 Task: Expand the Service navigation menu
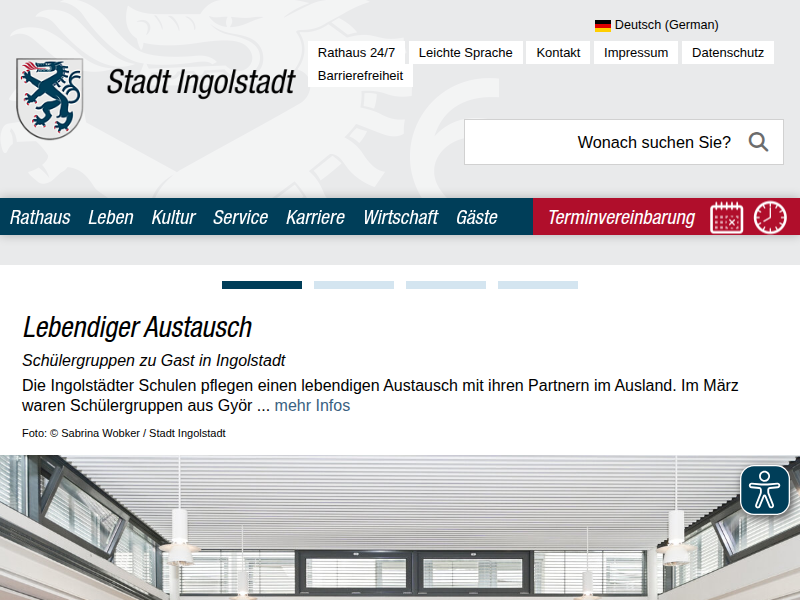(240, 217)
